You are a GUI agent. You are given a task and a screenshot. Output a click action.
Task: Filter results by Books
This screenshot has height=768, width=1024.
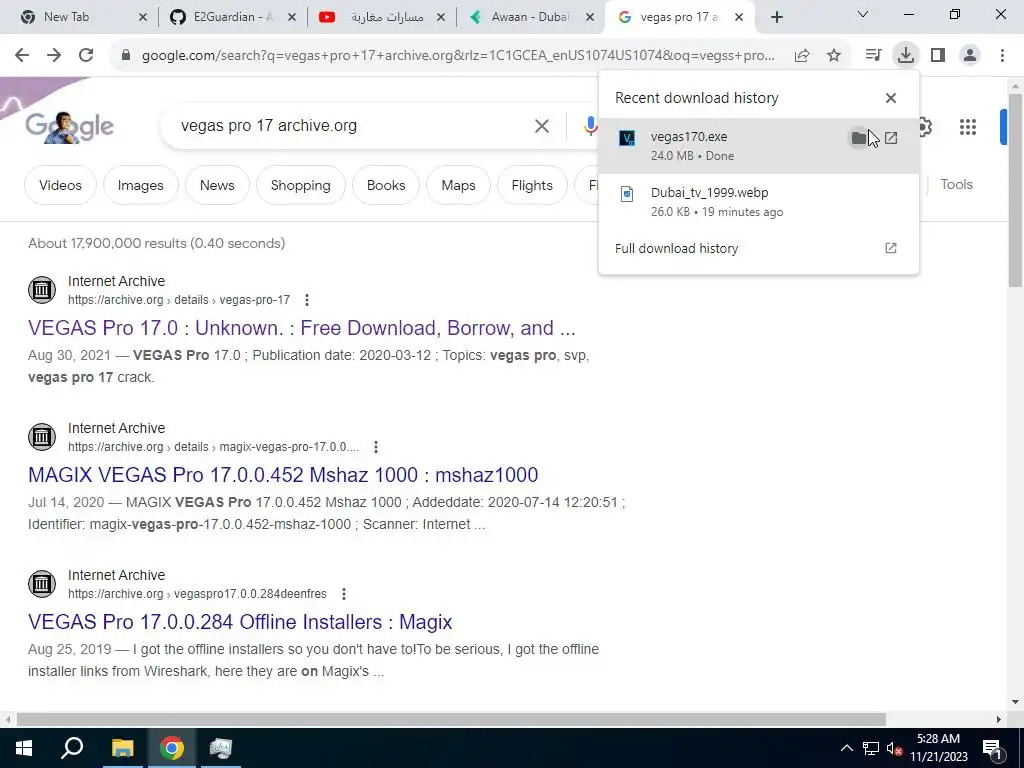tap(386, 185)
